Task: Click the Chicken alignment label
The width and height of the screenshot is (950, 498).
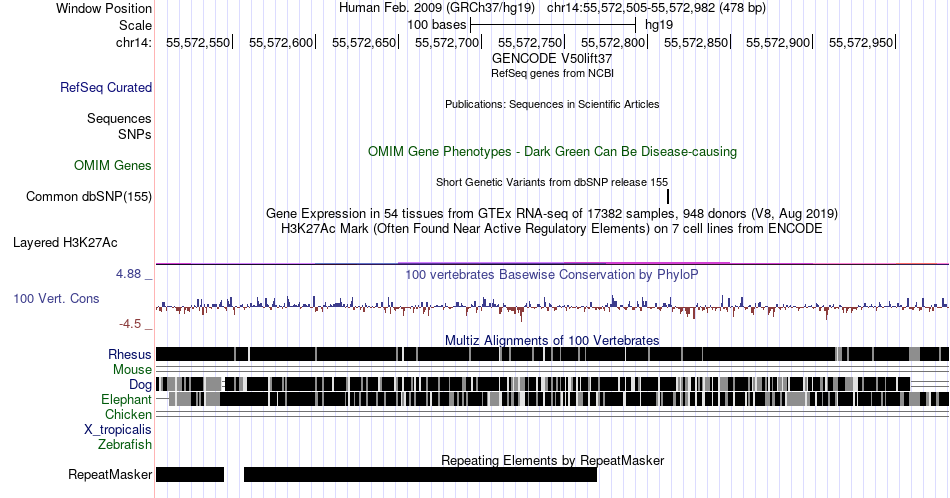Action: tap(128, 414)
